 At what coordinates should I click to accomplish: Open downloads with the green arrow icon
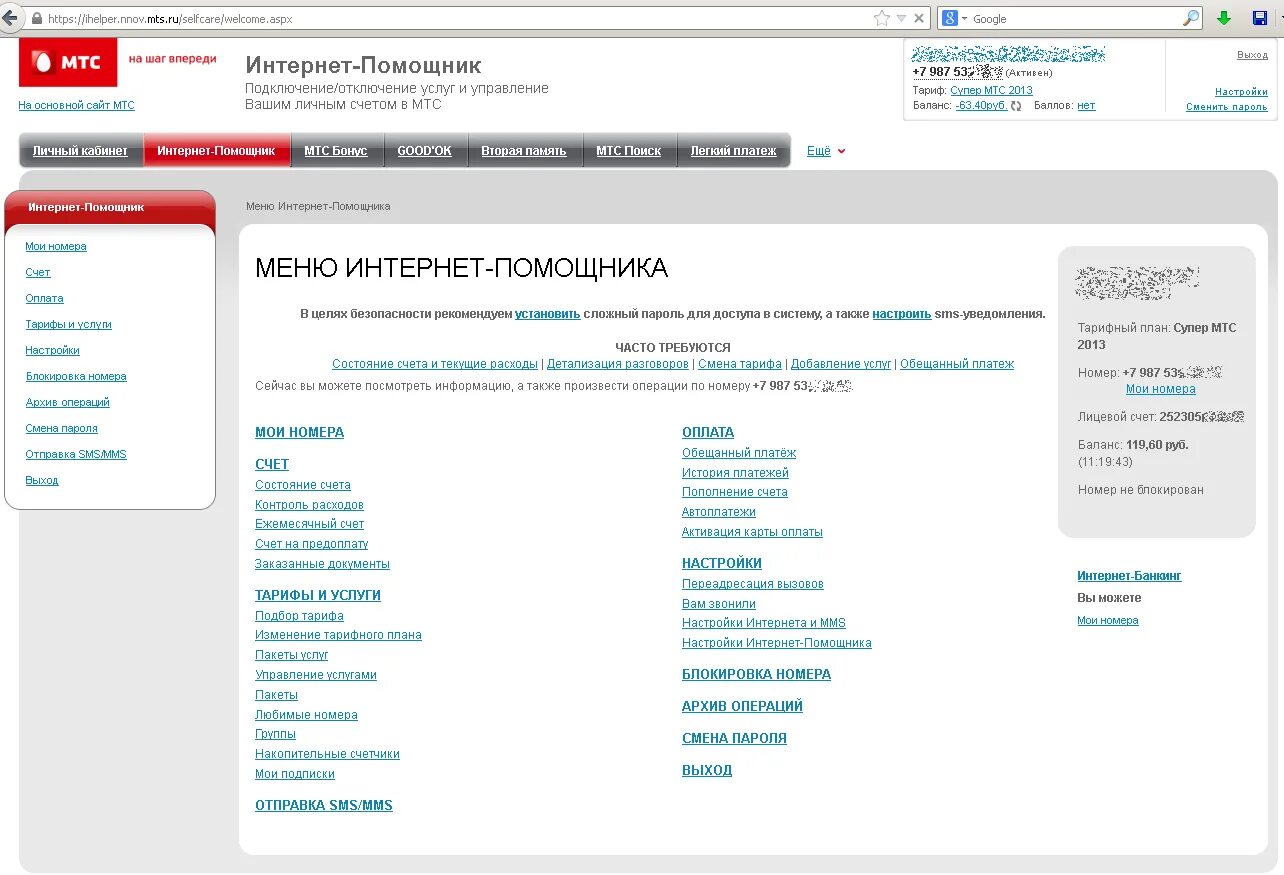tap(1224, 18)
